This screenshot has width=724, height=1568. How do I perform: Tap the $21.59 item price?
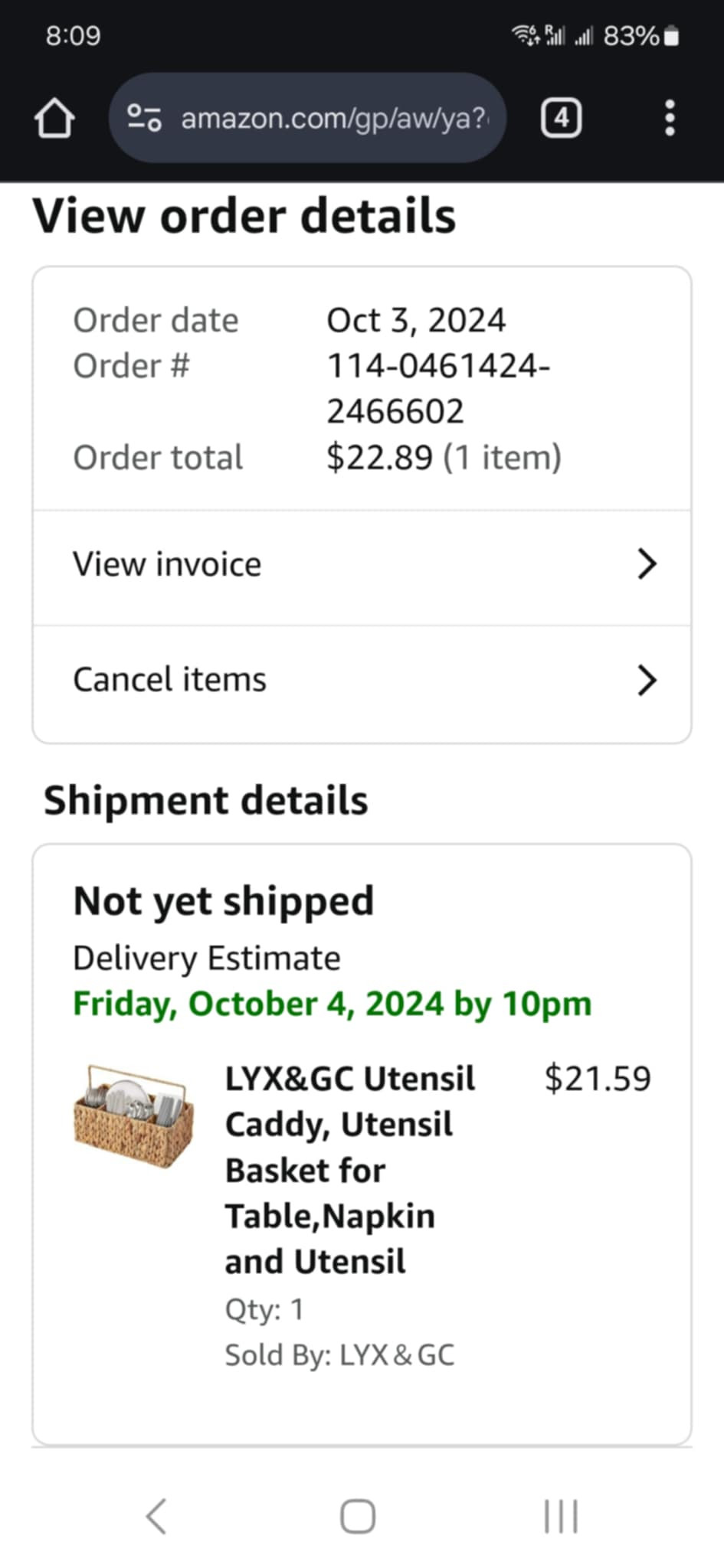[x=598, y=1078]
